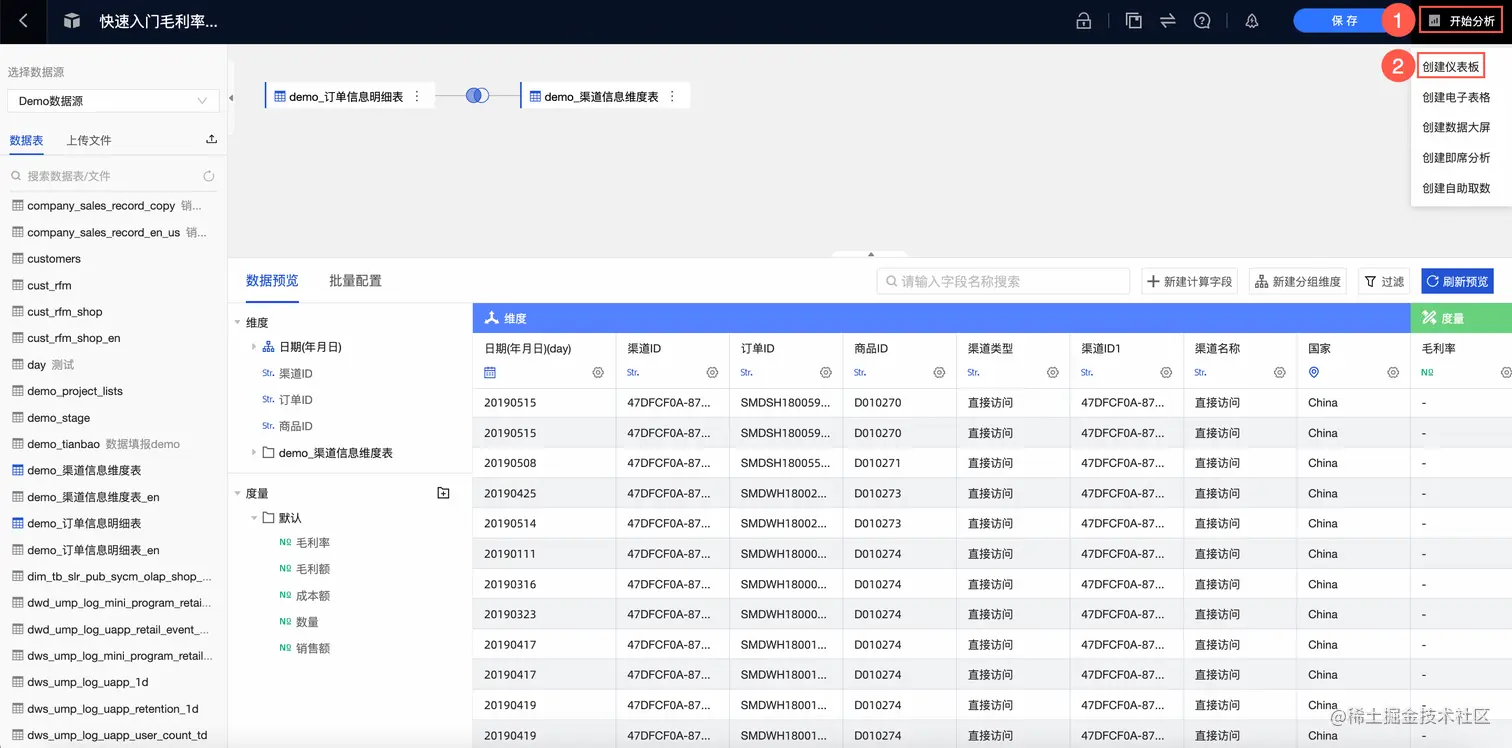Click the calendar type icon under 日期(年月日)(day)
Image resolution: width=1512 pixels, height=748 pixels.
coord(490,372)
